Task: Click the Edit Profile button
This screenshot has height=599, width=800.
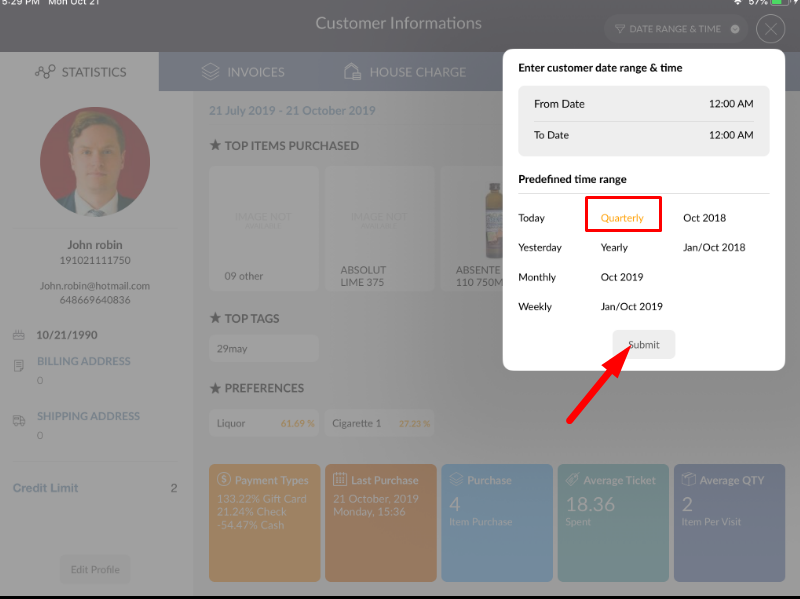Action: pos(95,570)
